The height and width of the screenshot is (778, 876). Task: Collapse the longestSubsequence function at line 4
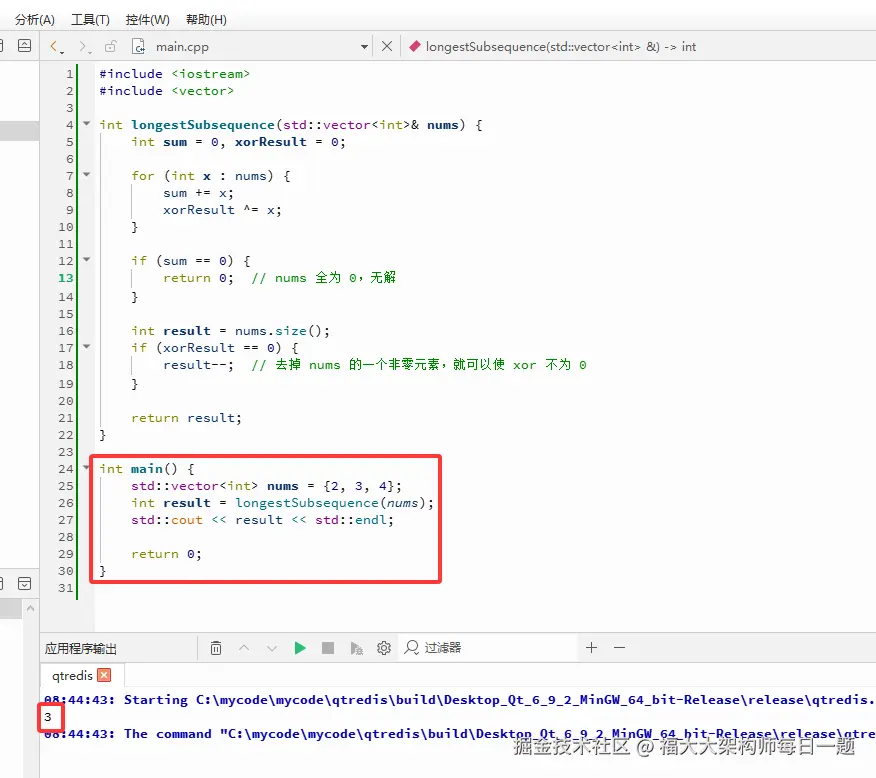(87, 123)
